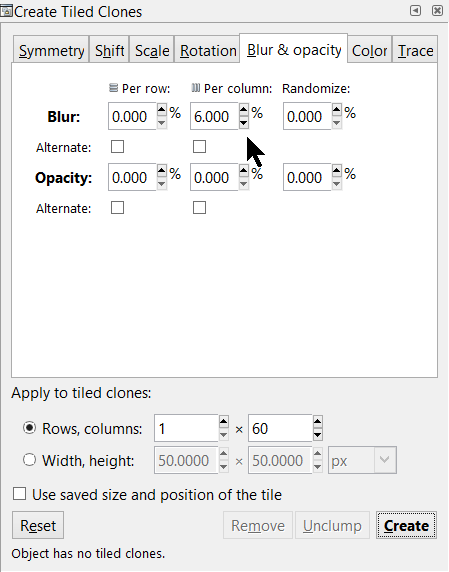Select the Width, height radio option
Screen dimensions: 449x572
[29, 460]
